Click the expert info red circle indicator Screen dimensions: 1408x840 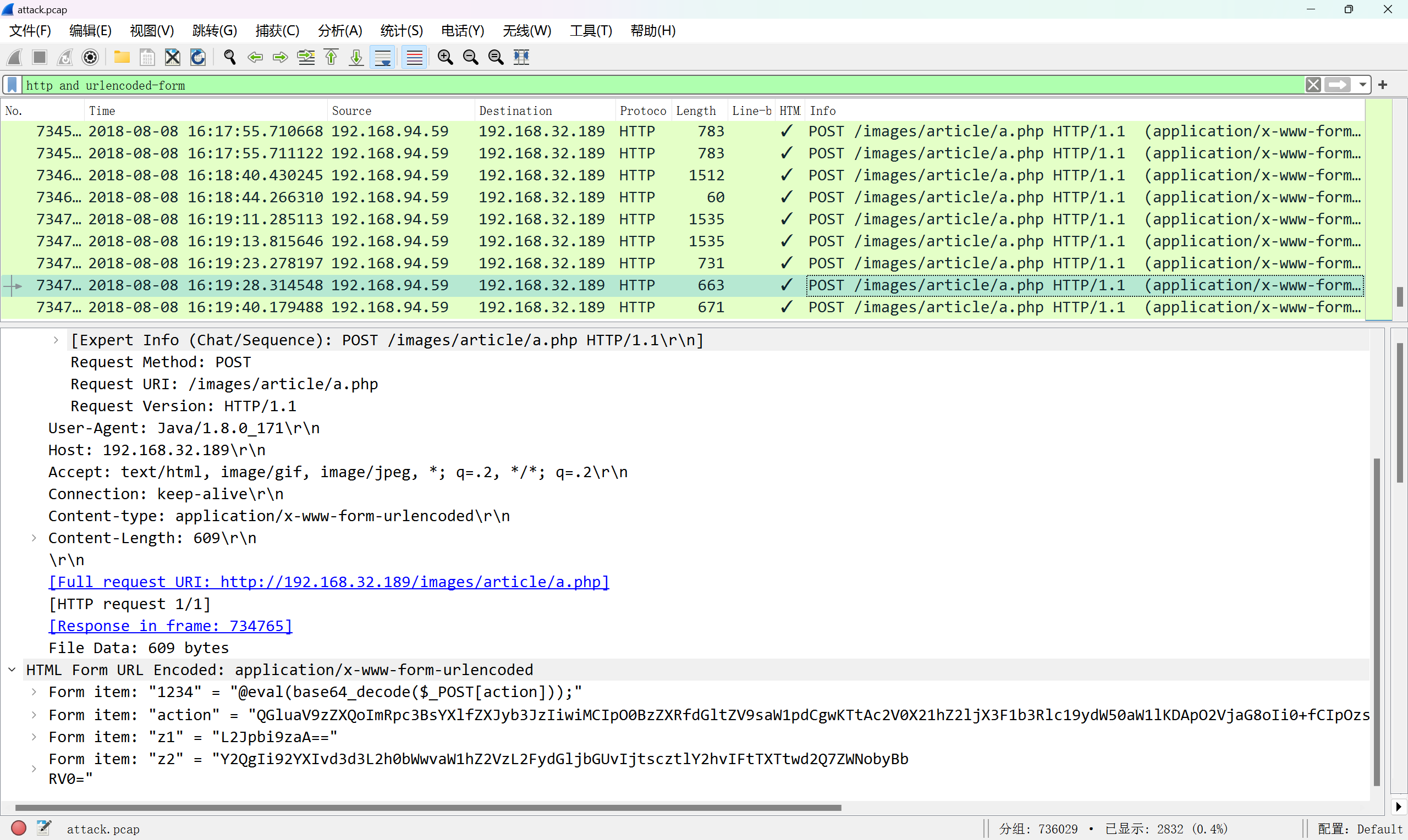point(19,828)
